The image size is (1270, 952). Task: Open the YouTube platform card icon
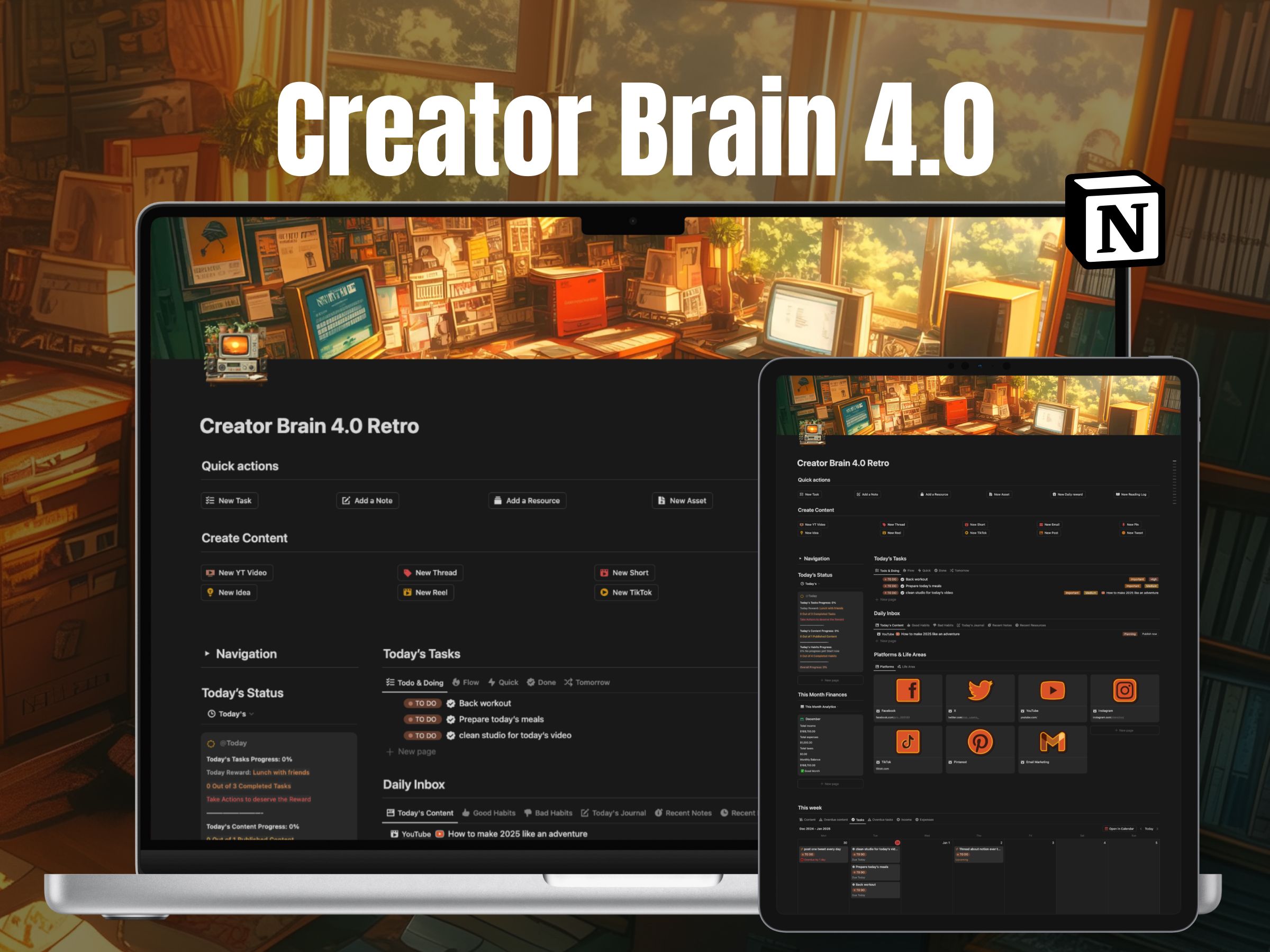click(x=1052, y=690)
